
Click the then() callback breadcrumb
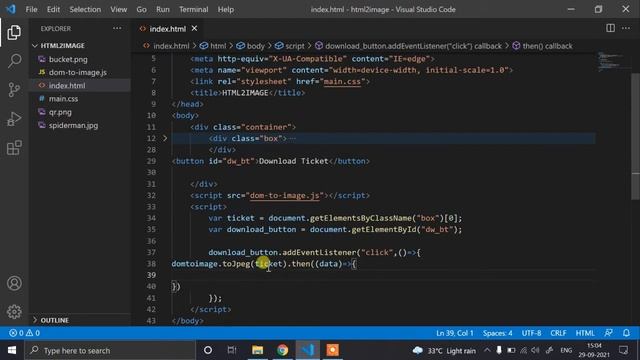(x=547, y=46)
